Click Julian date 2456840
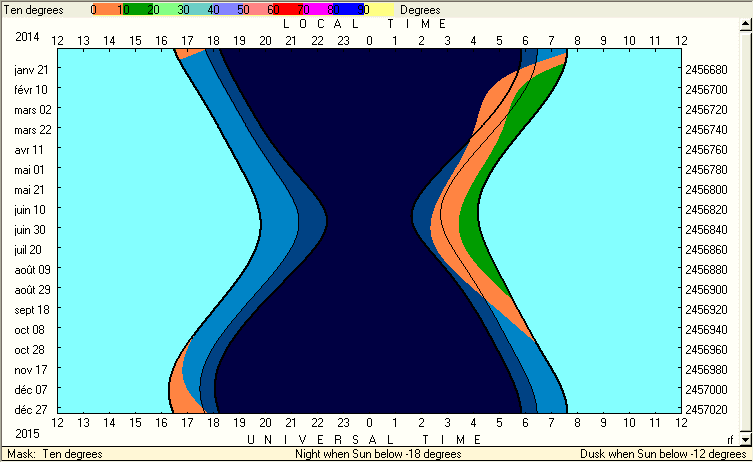Screen dimensions: 754x463 pyautogui.click(x=706, y=230)
